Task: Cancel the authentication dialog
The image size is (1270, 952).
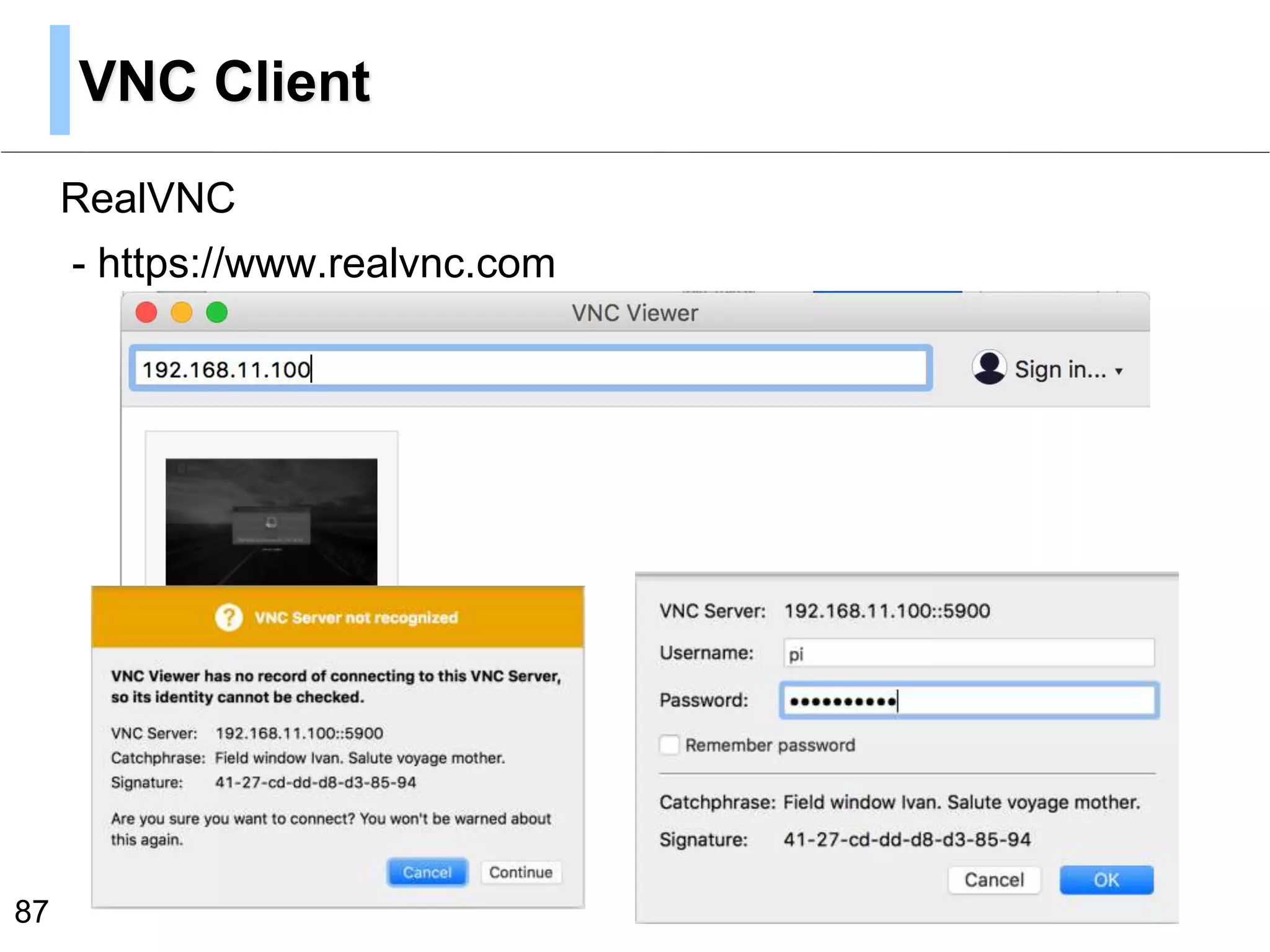Action: tap(994, 879)
